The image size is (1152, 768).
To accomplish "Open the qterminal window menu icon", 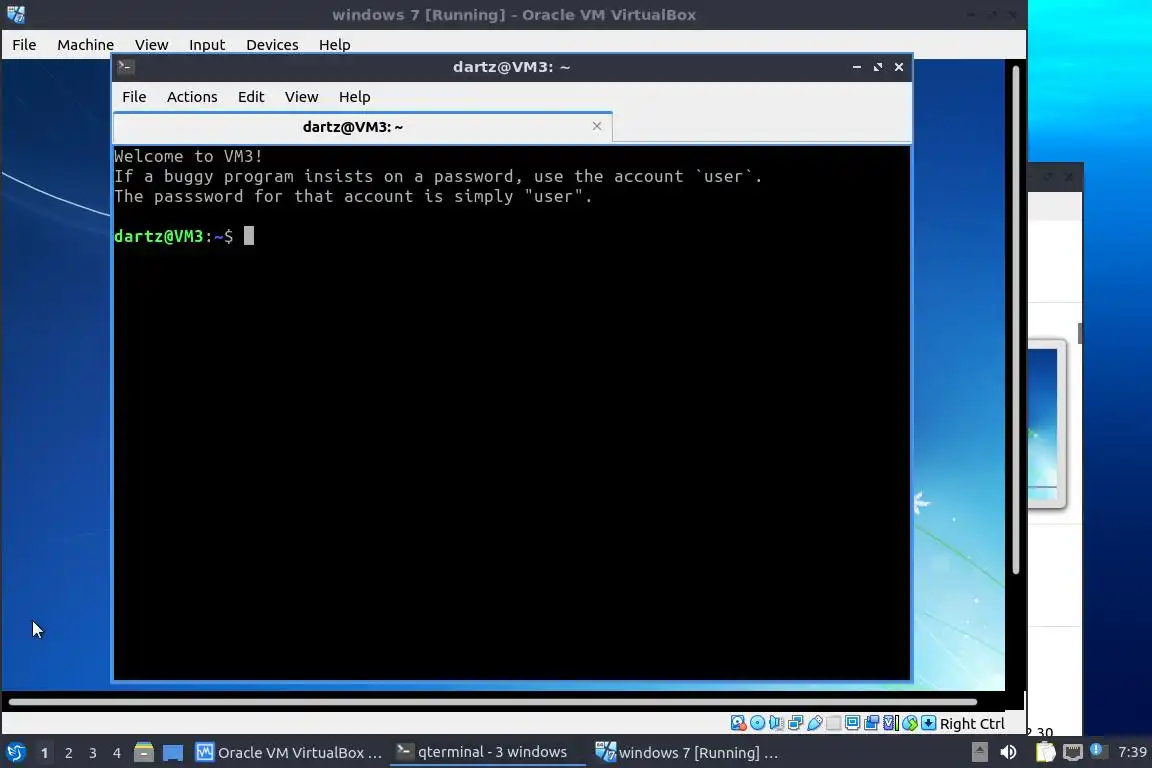I will [x=125, y=67].
